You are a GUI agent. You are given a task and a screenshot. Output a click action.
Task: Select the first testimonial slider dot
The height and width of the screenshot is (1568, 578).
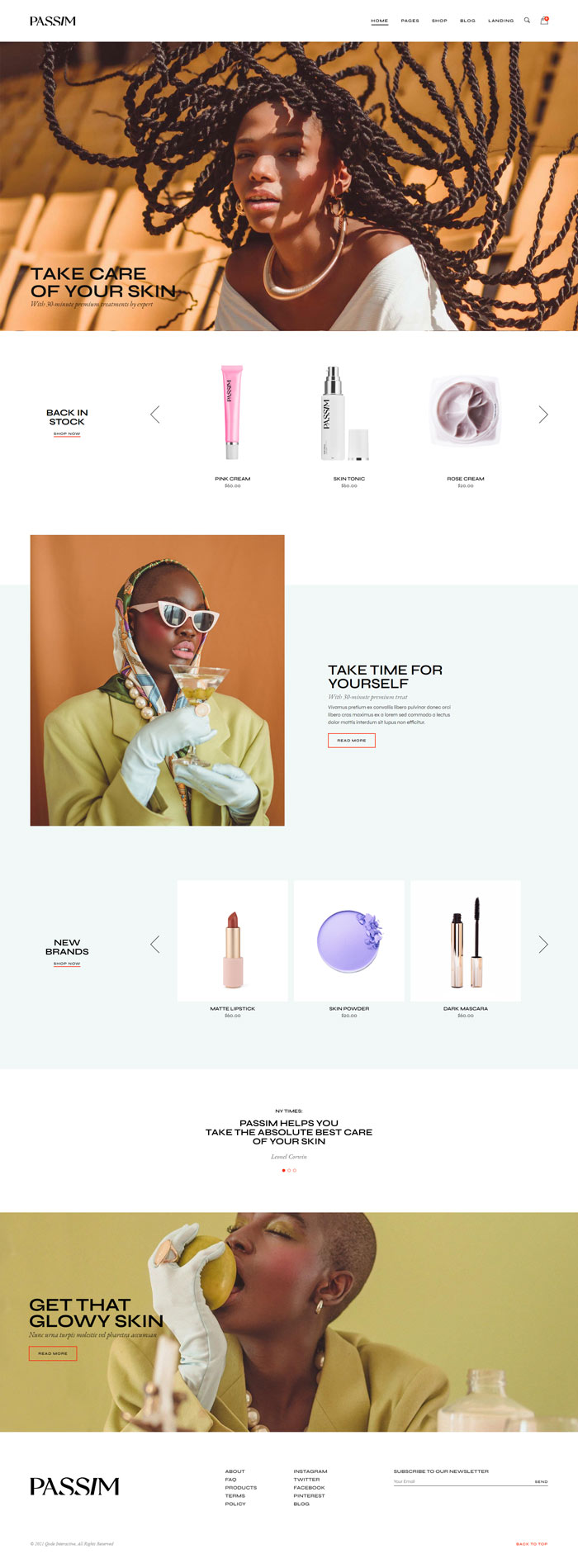point(283,1170)
